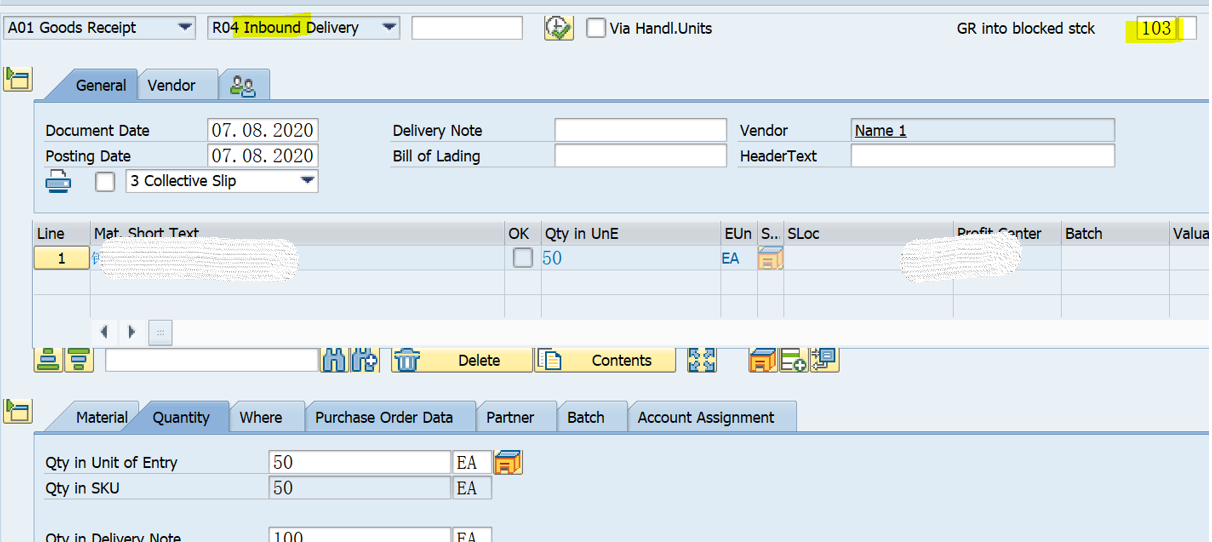Click the Bill of Lading input field

click(x=641, y=156)
